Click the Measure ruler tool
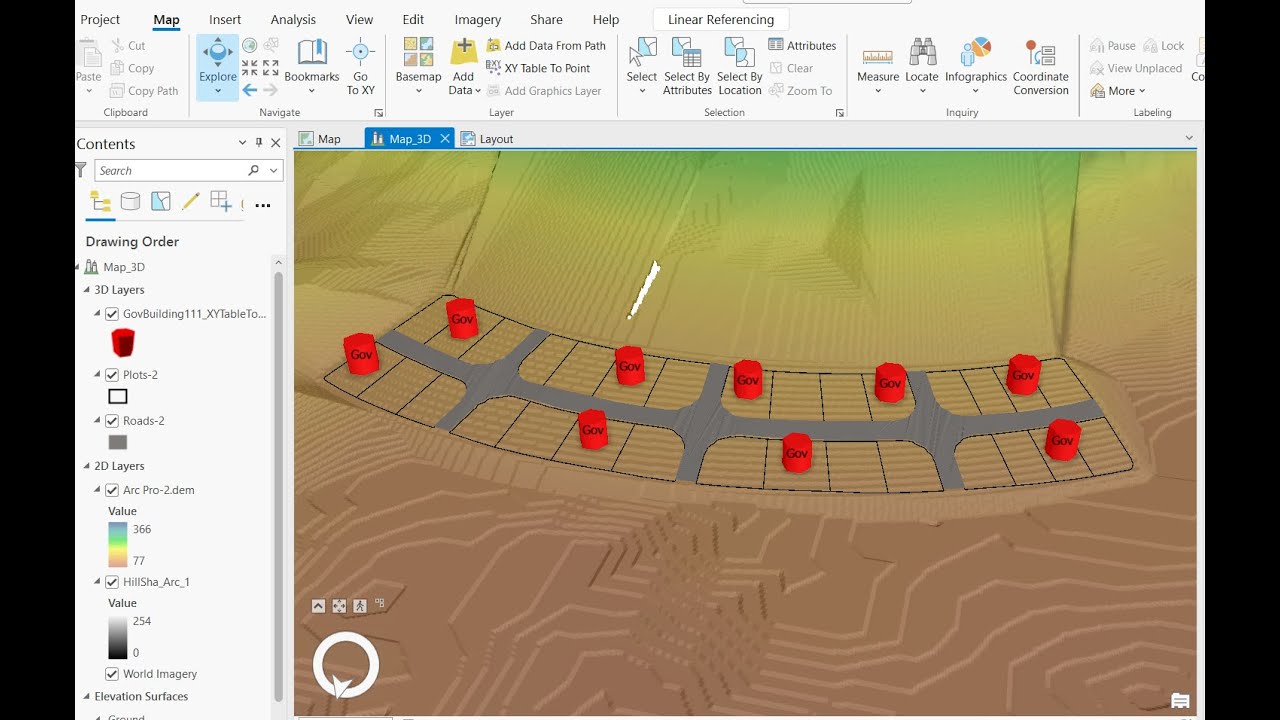Viewport: 1280px width, 720px height. pyautogui.click(x=878, y=59)
